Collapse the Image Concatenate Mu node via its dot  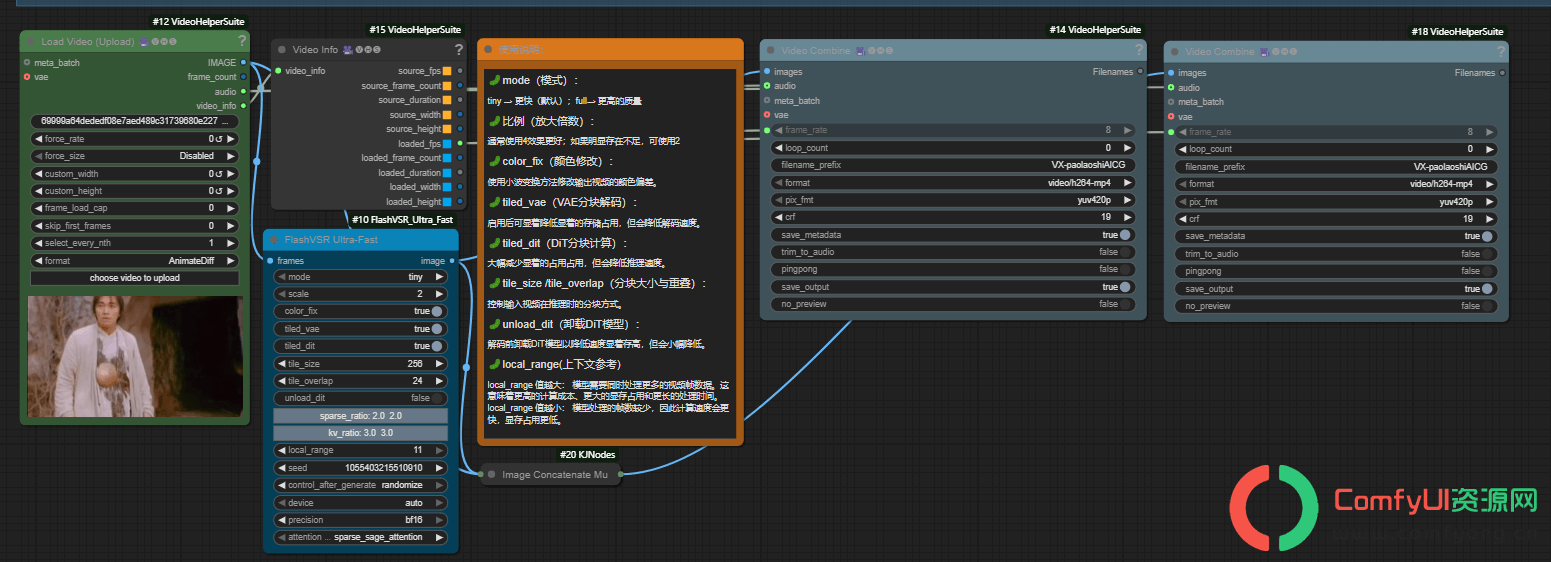490,475
